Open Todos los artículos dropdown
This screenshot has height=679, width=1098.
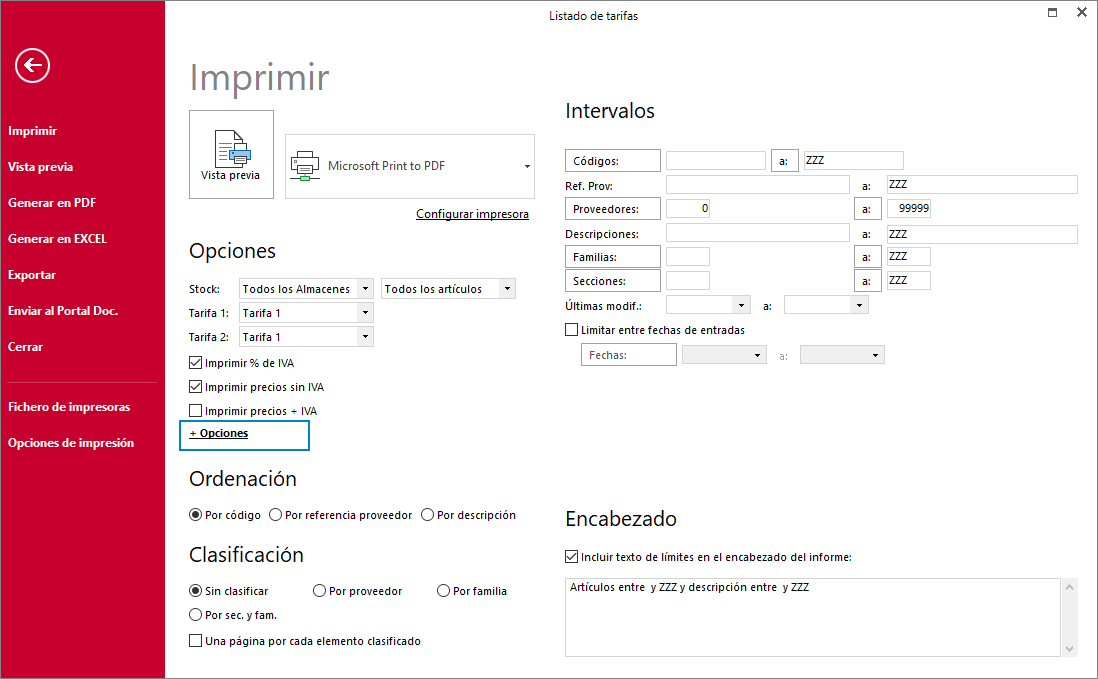pos(508,288)
